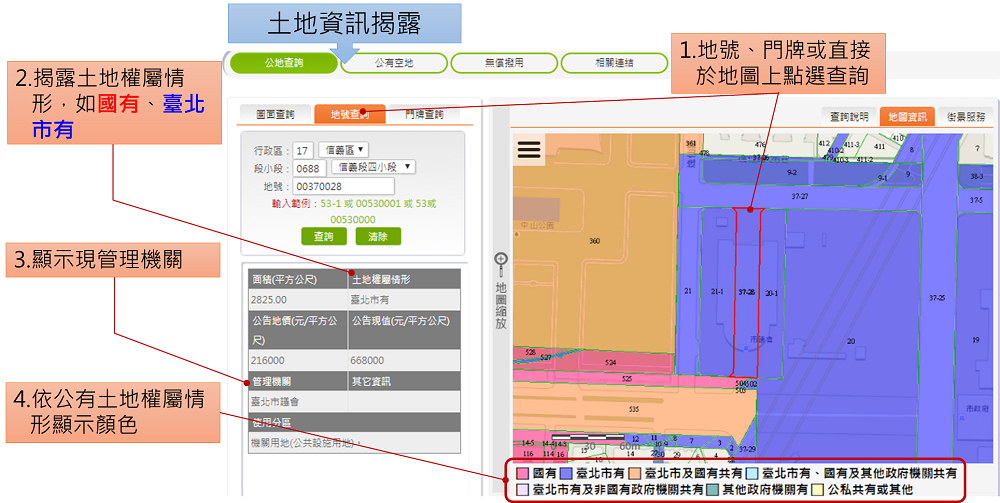Expand the 信義段四小段 section dropdown
1000x503 pixels.
click(373, 167)
